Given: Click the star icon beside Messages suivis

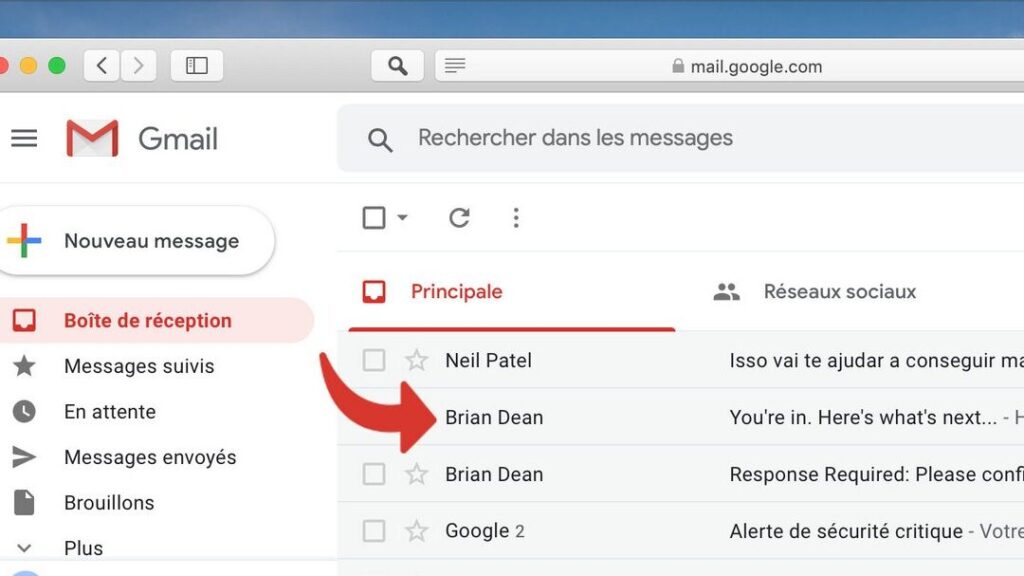Looking at the screenshot, I should 24,366.
